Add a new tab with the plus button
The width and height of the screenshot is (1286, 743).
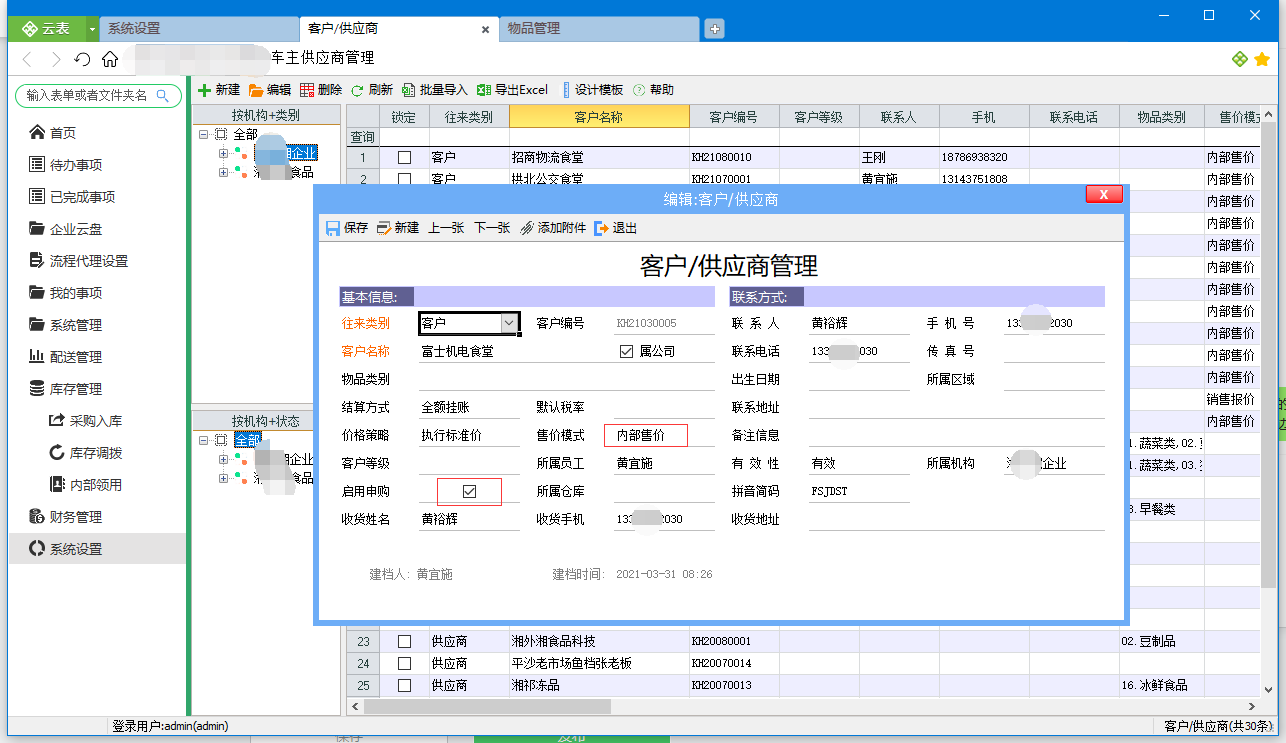point(714,29)
